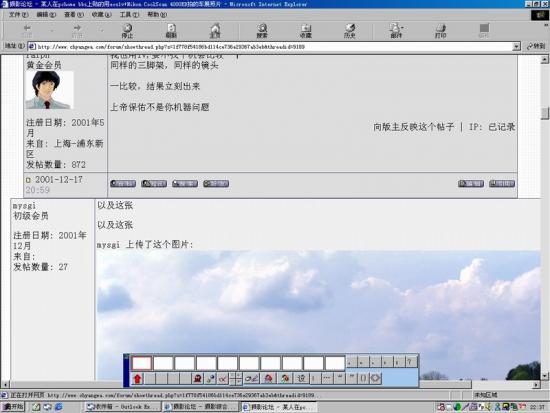Image resolution: width=550 pixels, height=413 pixels.
Task: Click inside the address bar URL field
Action: click(x=274, y=46)
